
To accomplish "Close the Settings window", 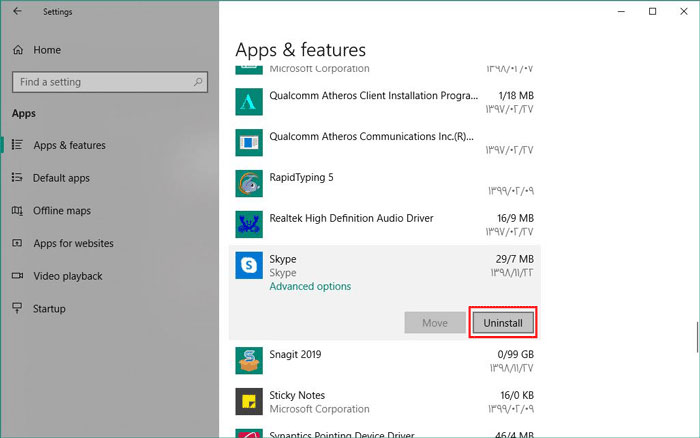I will (683, 11).
